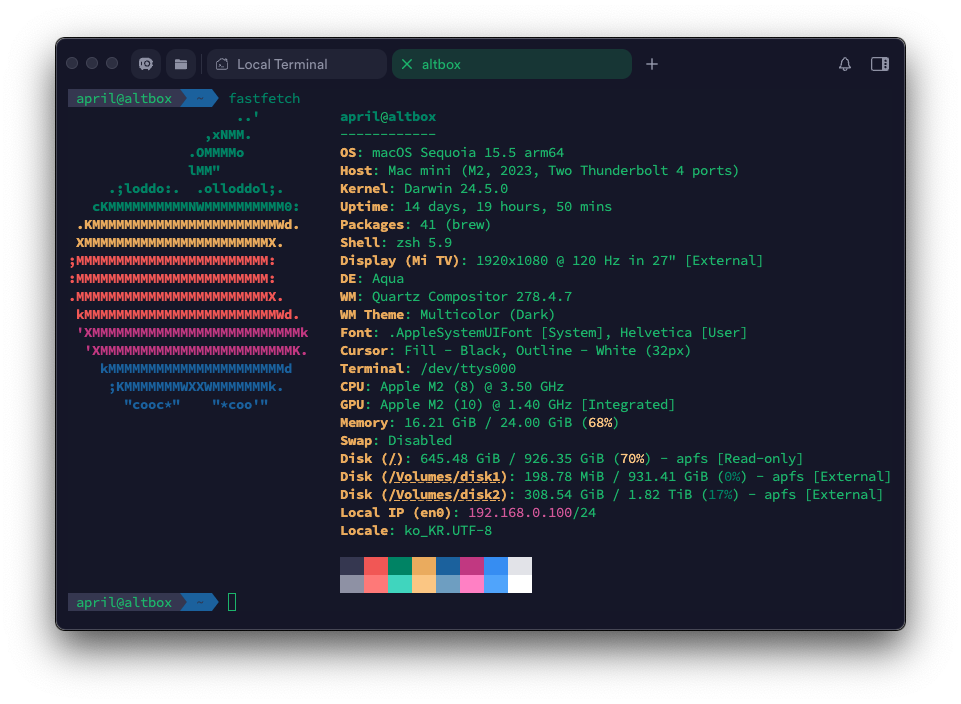Viewport: 961px width, 704px height.
Task: Click the minimize window dot
Action: coord(92,63)
